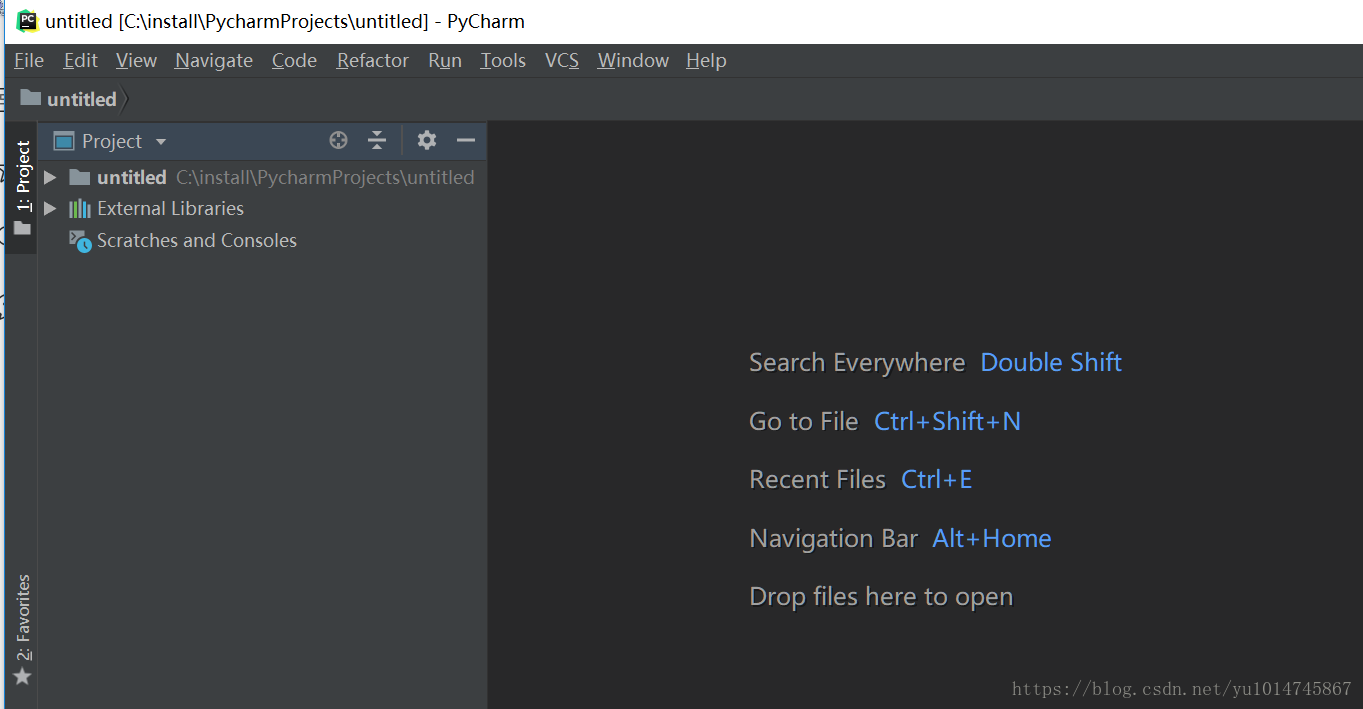The width and height of the screenshot is (1363, 709).
Task: Click Search Everywhere Double Shift hint
Action: pyautogui.click(x=935, y=362)
